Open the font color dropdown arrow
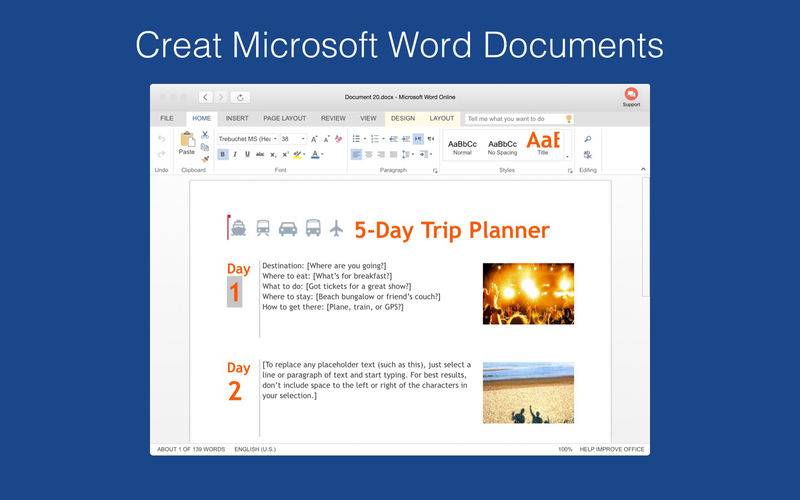 tap(323, 154)
